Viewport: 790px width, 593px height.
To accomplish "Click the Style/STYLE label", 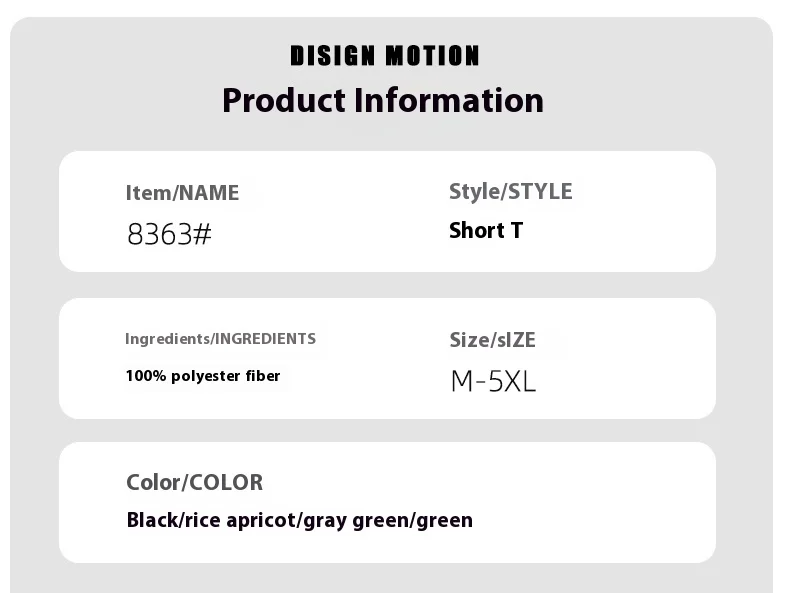I will point(510,191).
